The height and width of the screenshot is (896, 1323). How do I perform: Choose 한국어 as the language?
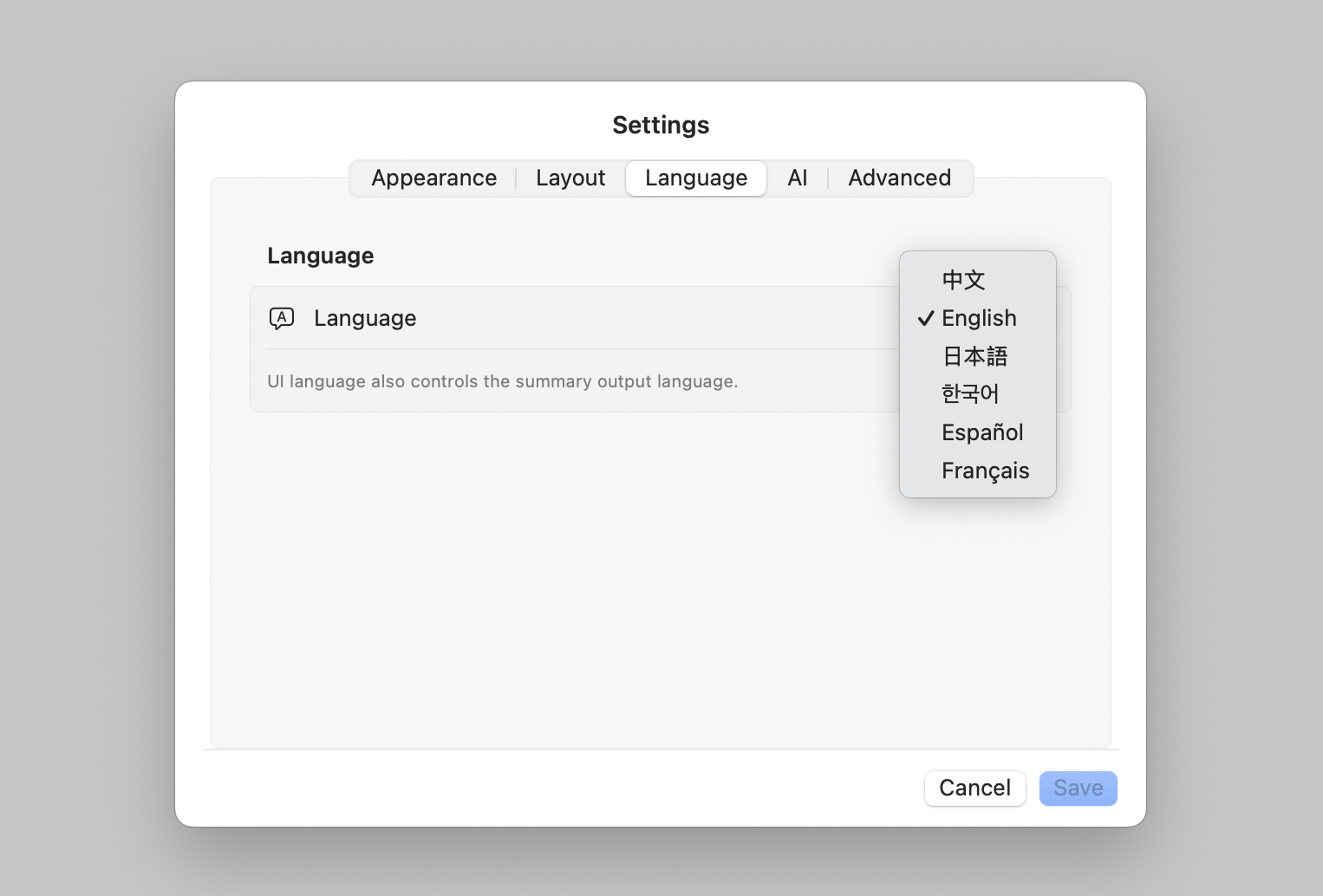pyautogui.click(x=970, y=394)
